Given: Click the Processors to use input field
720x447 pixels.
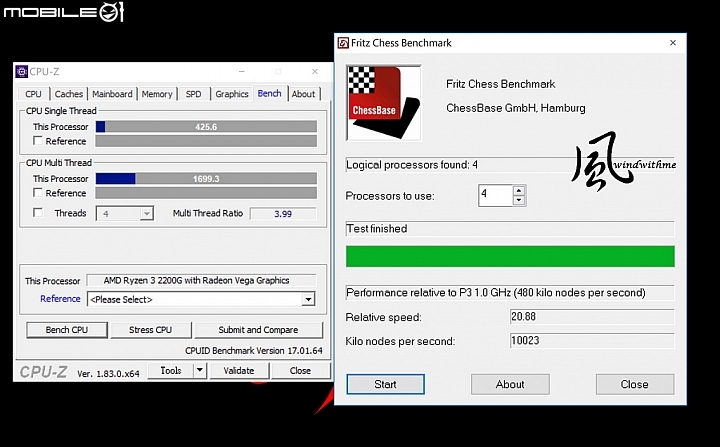Looking at the screenshot, I should [x=495, y=195].
